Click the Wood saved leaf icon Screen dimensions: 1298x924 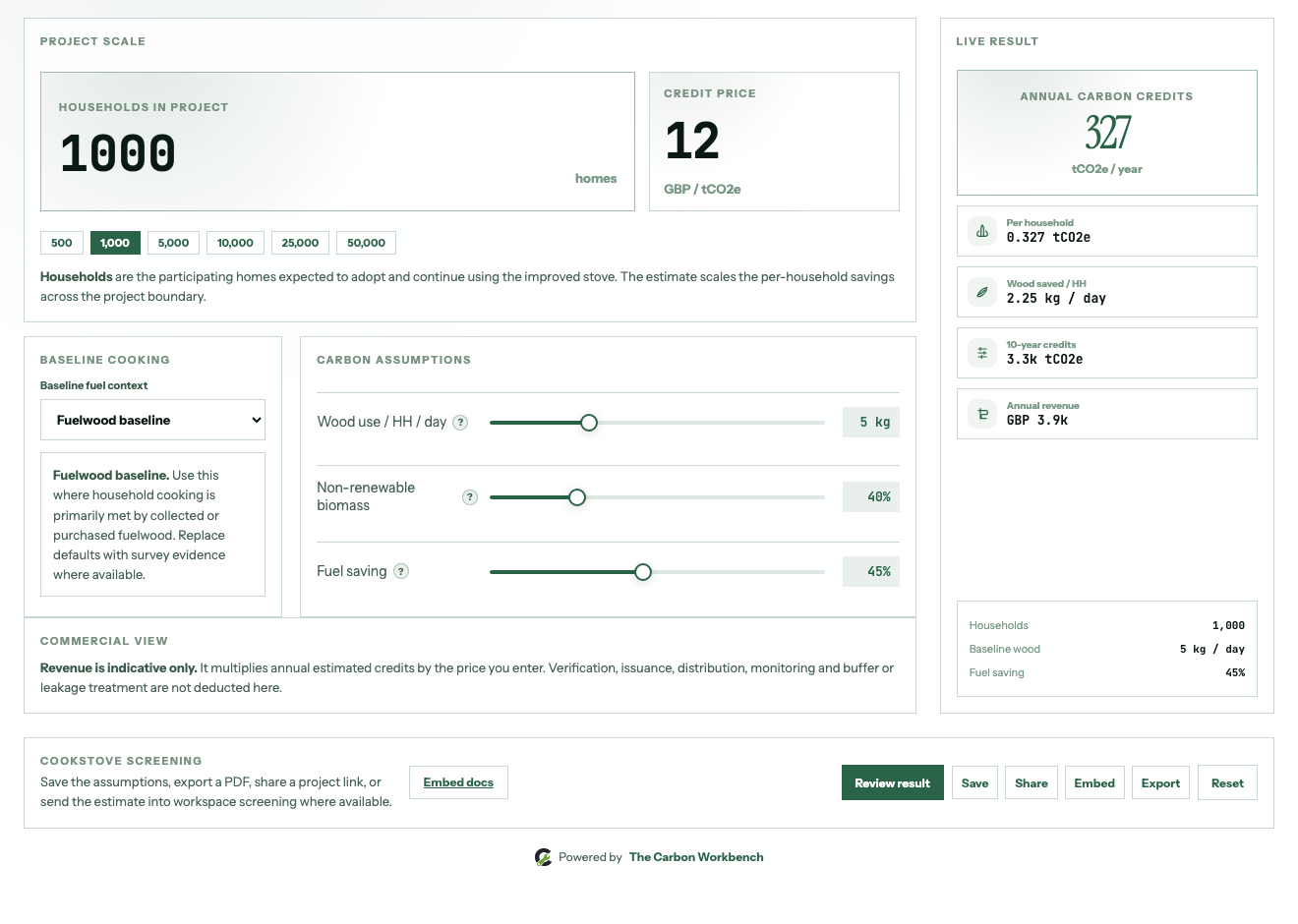click(982, 292)
